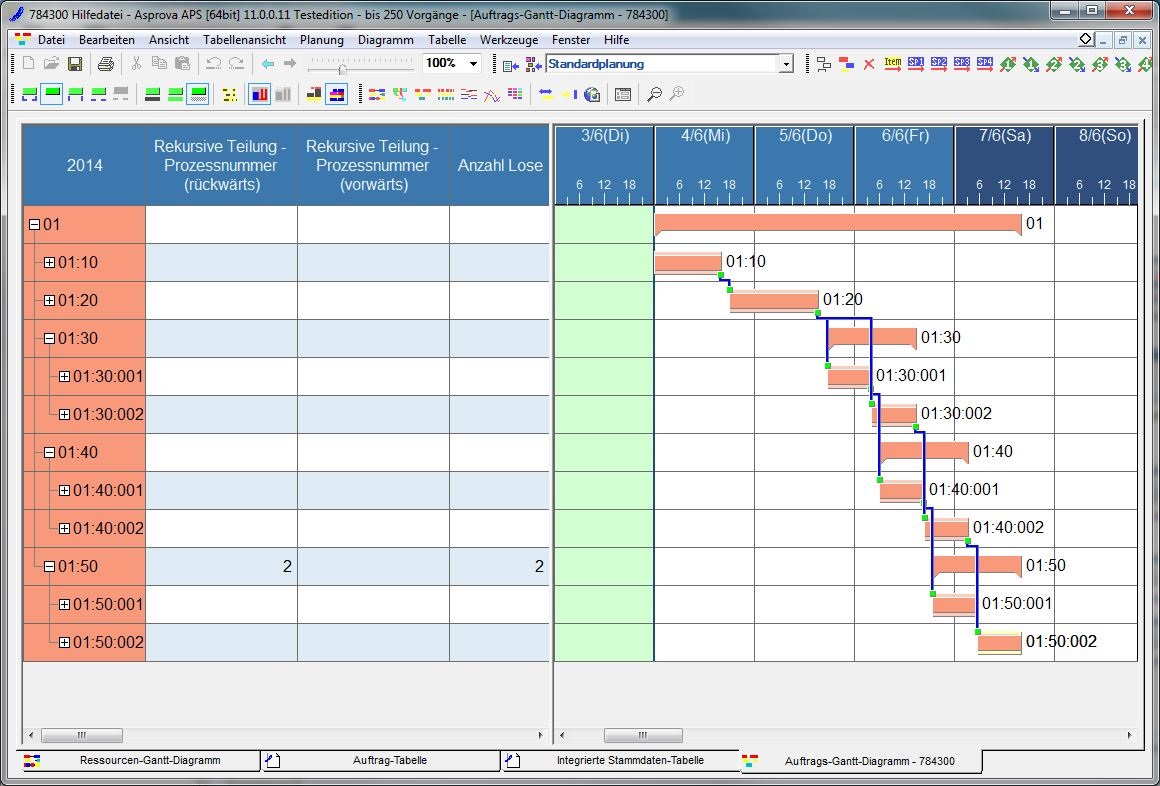This screenshot has width=1160, height=786.
Task: Click the 01:20 Gantt bar
Action: point(773,301)
